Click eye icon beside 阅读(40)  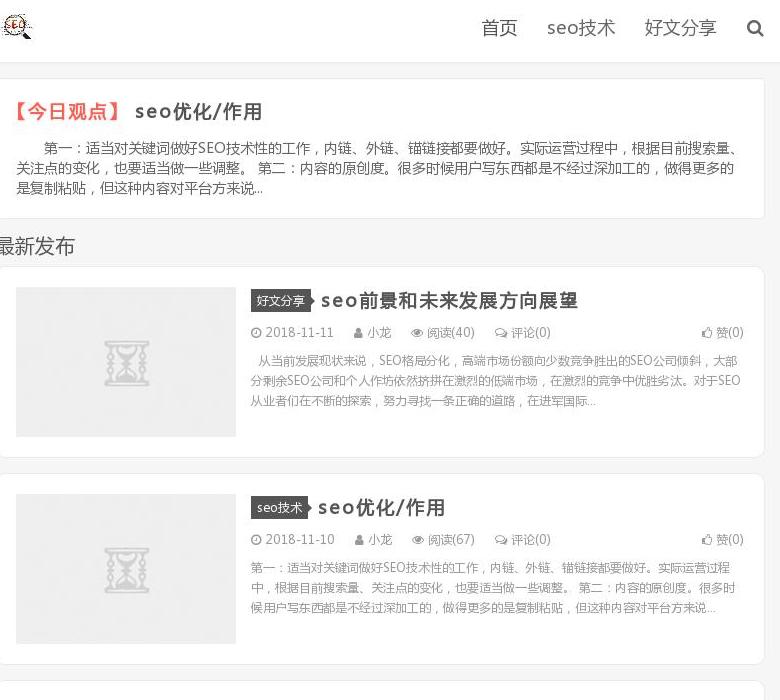pos(417,333)
